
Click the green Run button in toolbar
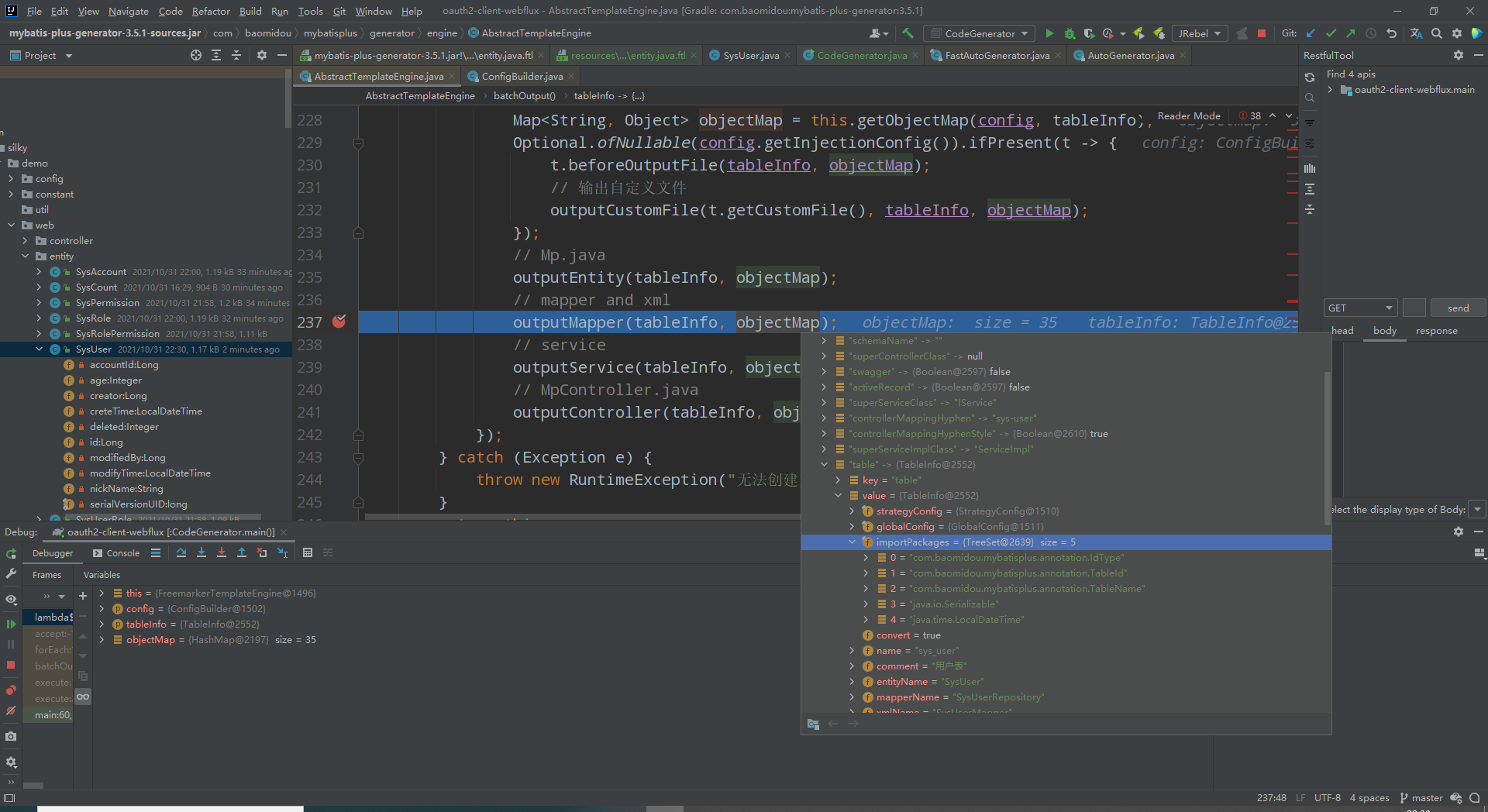(x=1049, y=33)
